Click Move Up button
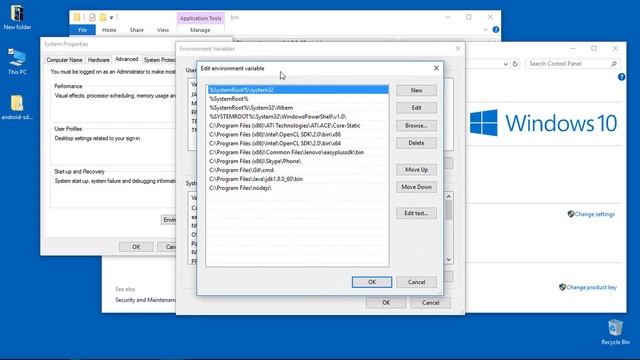Image resolution: width=640 pixels, height=360 pixels. coord(416,169)
